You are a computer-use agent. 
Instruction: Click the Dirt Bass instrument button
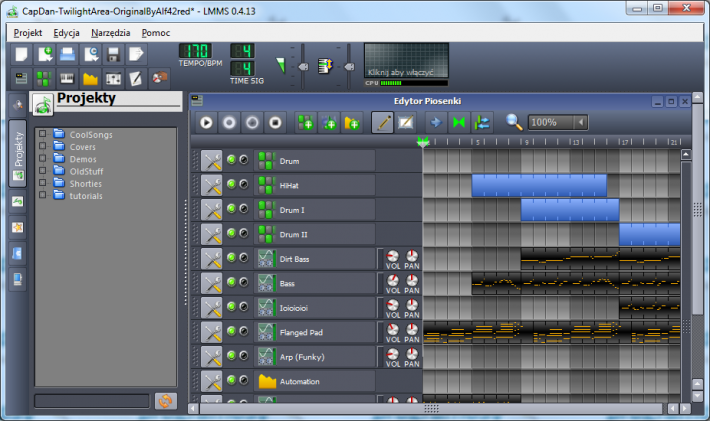tap(315, 259)
